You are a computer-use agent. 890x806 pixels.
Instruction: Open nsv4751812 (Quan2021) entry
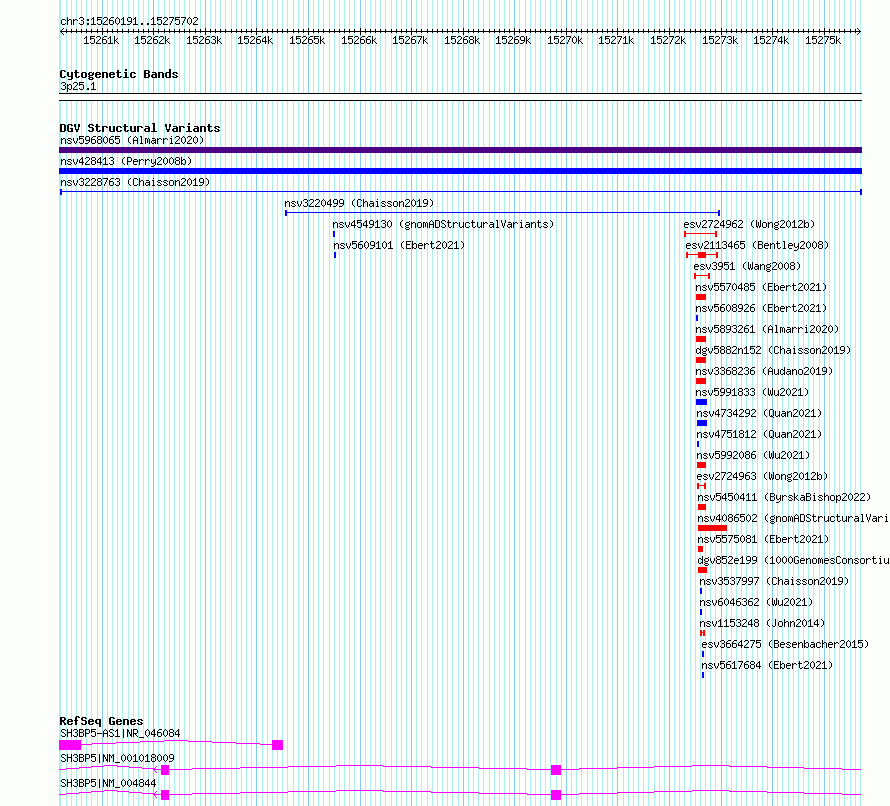759,434
